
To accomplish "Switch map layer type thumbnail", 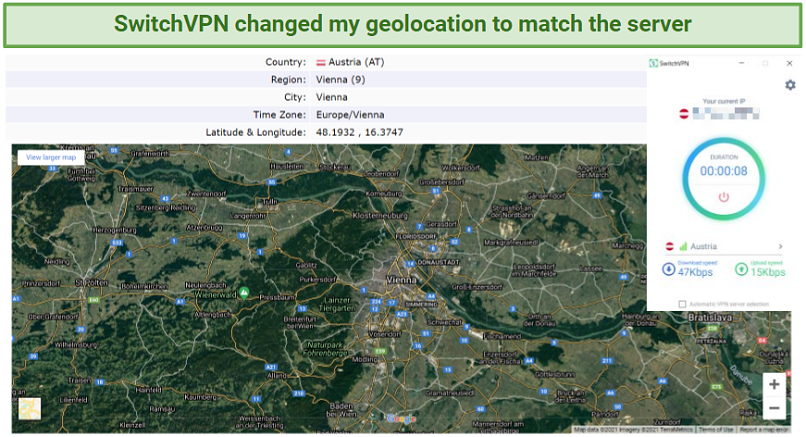I will [30, 409].
